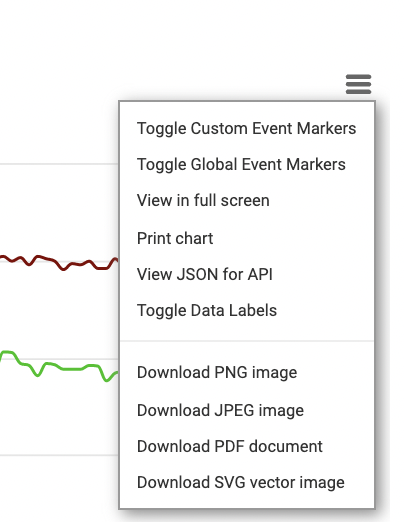The image size is (404, 522).
Task: Click the separator line inside the dropdown menu
Action: pos(247,341)
